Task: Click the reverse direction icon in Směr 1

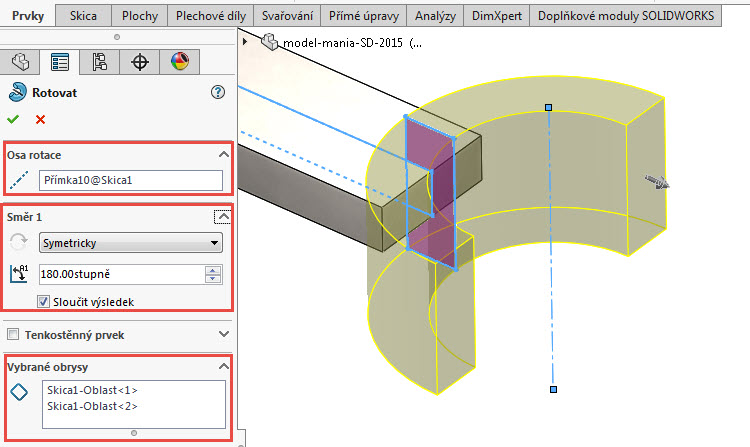Action: pos(18,242)
